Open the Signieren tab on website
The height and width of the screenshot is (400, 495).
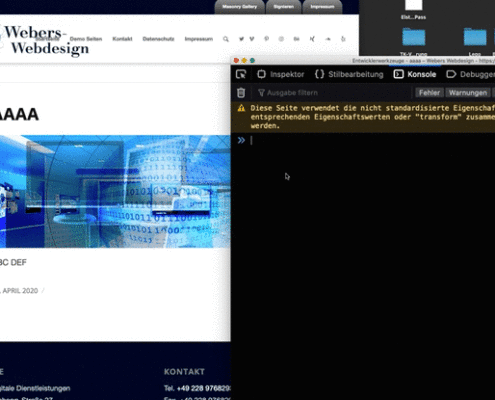[283, 7]
